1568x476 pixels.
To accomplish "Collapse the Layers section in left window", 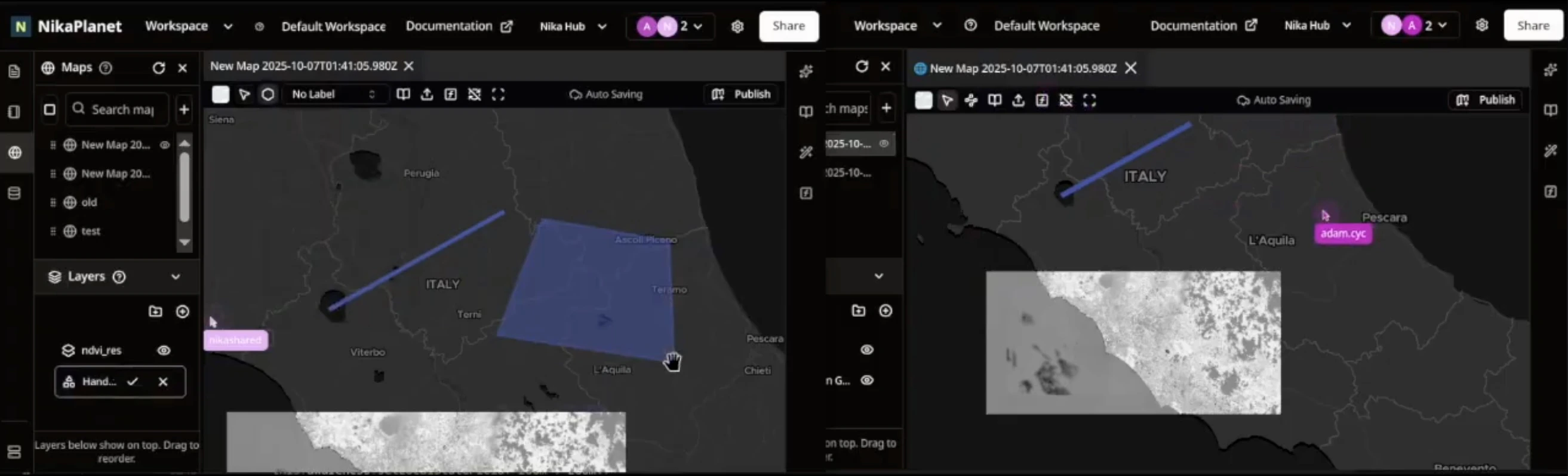I will click(x=176, y=277).
